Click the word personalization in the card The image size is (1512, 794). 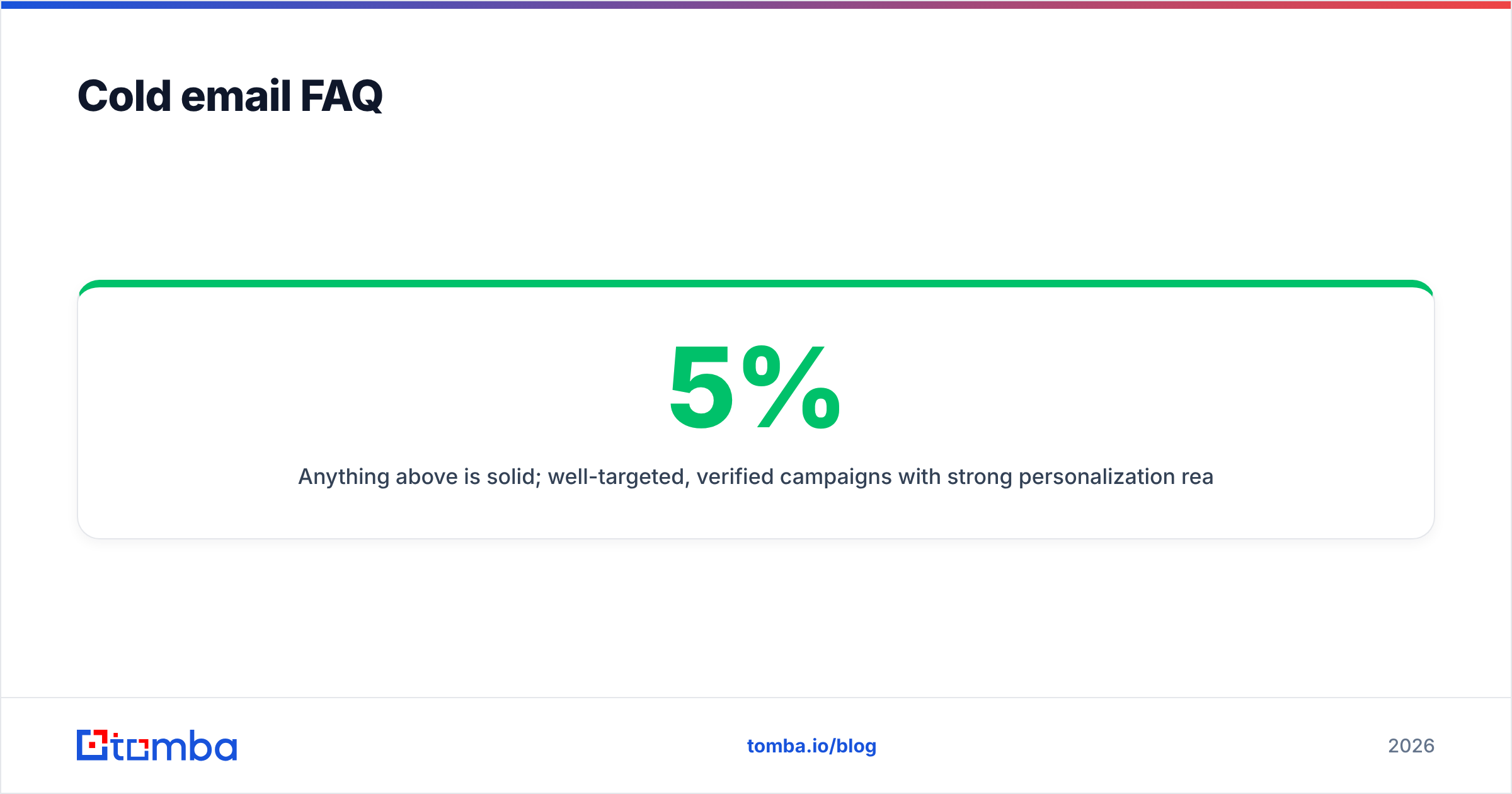[1097, 477]
